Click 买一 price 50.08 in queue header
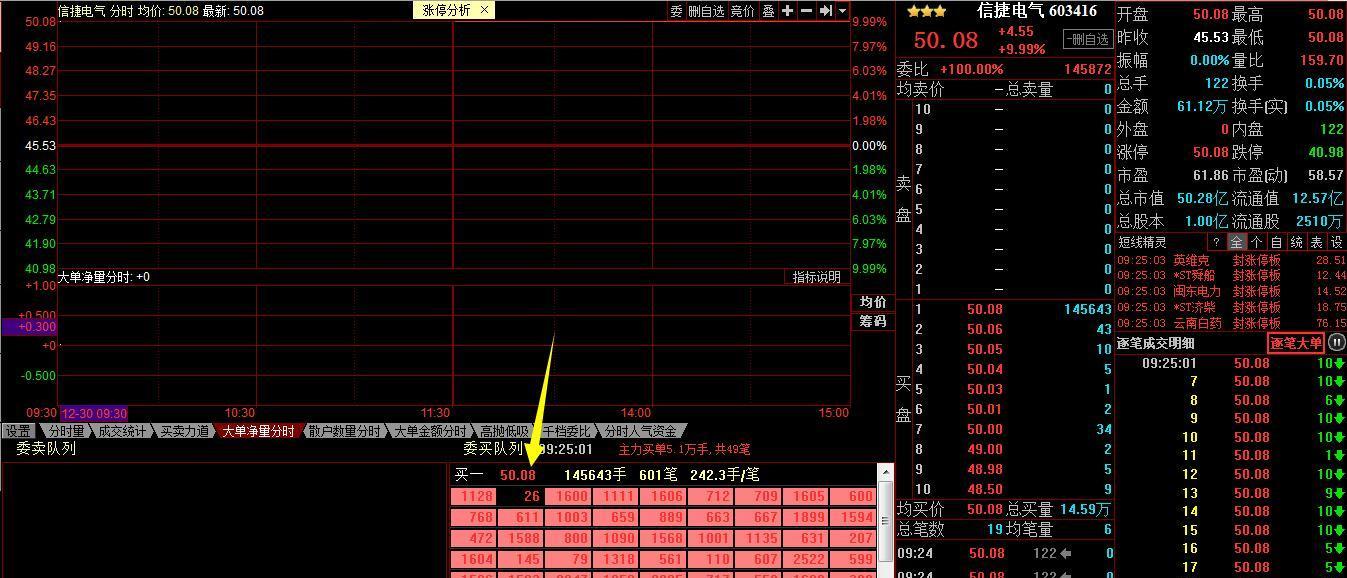The height and width of the screenshot is (578, 1347). (x=518, y=475)
